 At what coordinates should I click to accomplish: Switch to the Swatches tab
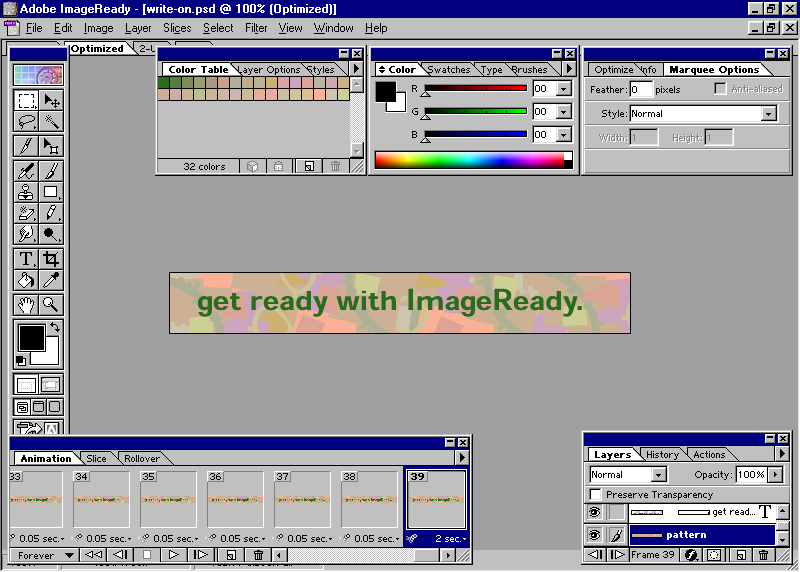[x=448, y=69]
